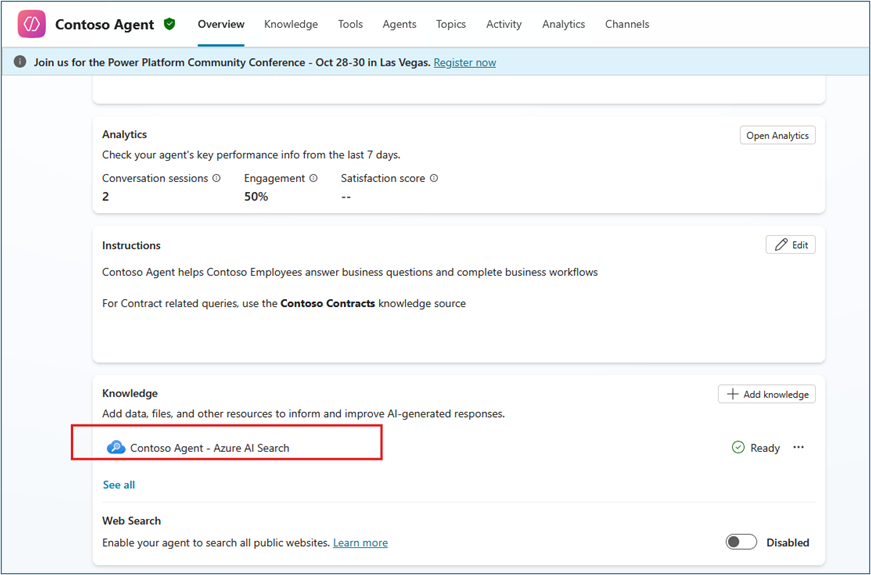Click the Analytics section heading

pyautogui.click(x=124, y=134)
